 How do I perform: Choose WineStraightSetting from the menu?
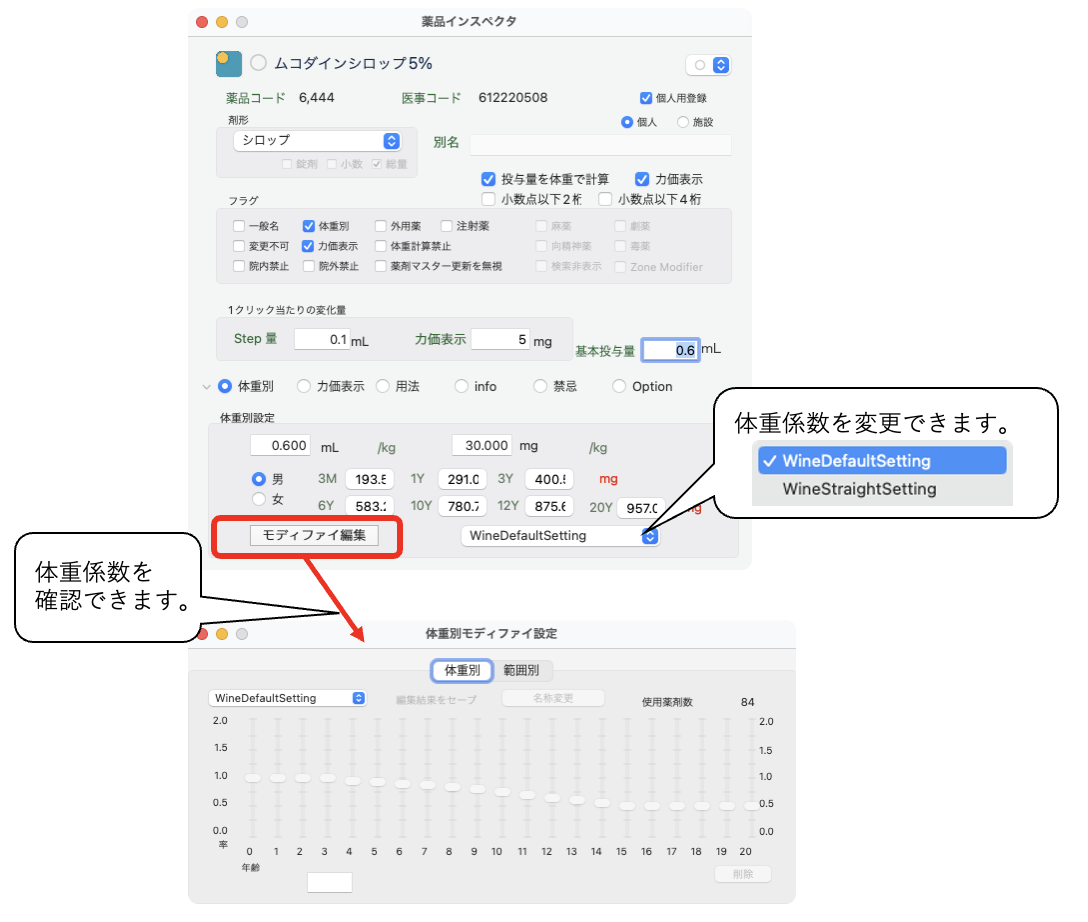[859, 489]
